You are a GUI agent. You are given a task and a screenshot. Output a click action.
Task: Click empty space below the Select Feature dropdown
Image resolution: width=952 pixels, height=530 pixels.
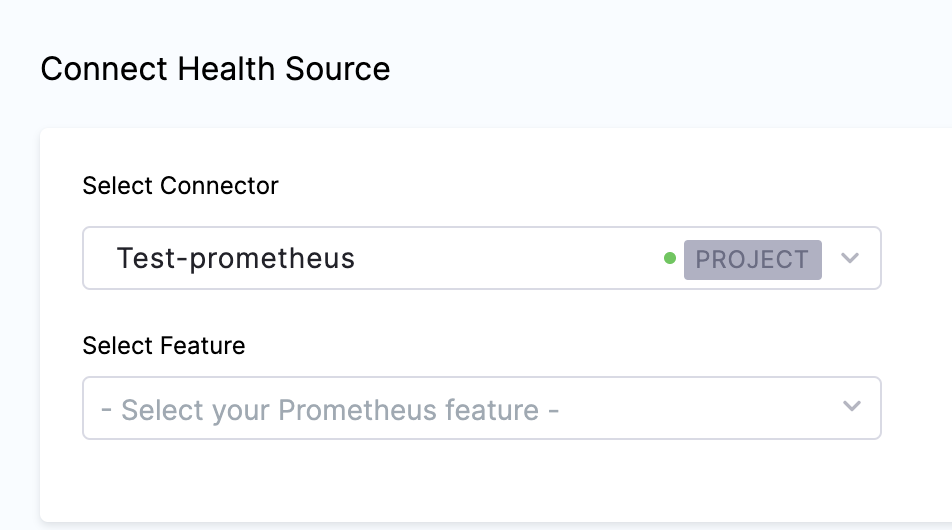tap(480, 480)
